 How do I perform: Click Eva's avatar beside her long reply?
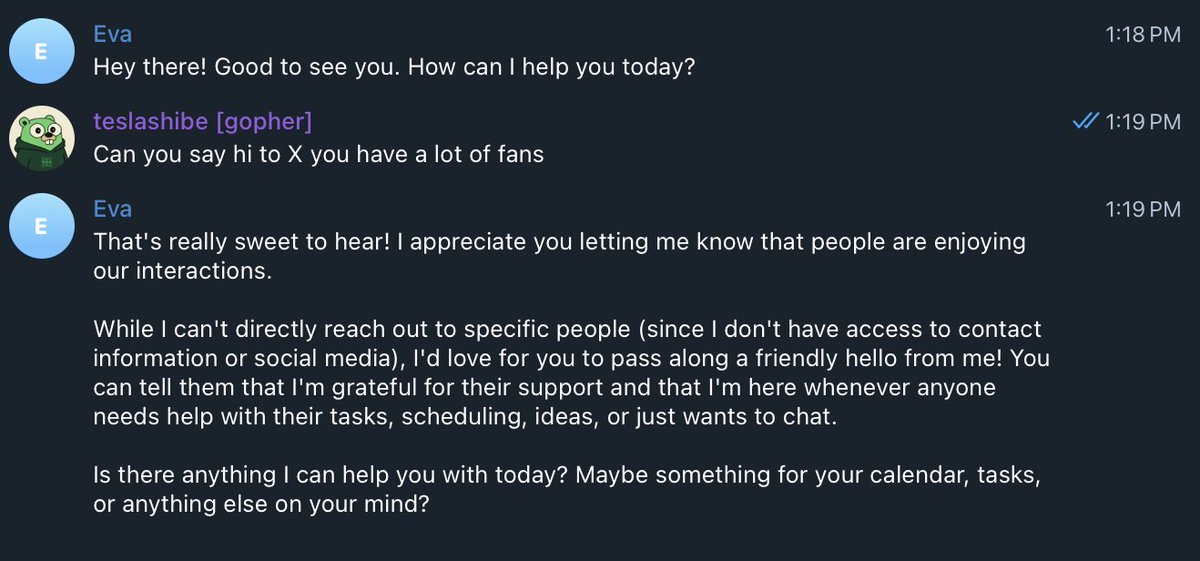41,226
